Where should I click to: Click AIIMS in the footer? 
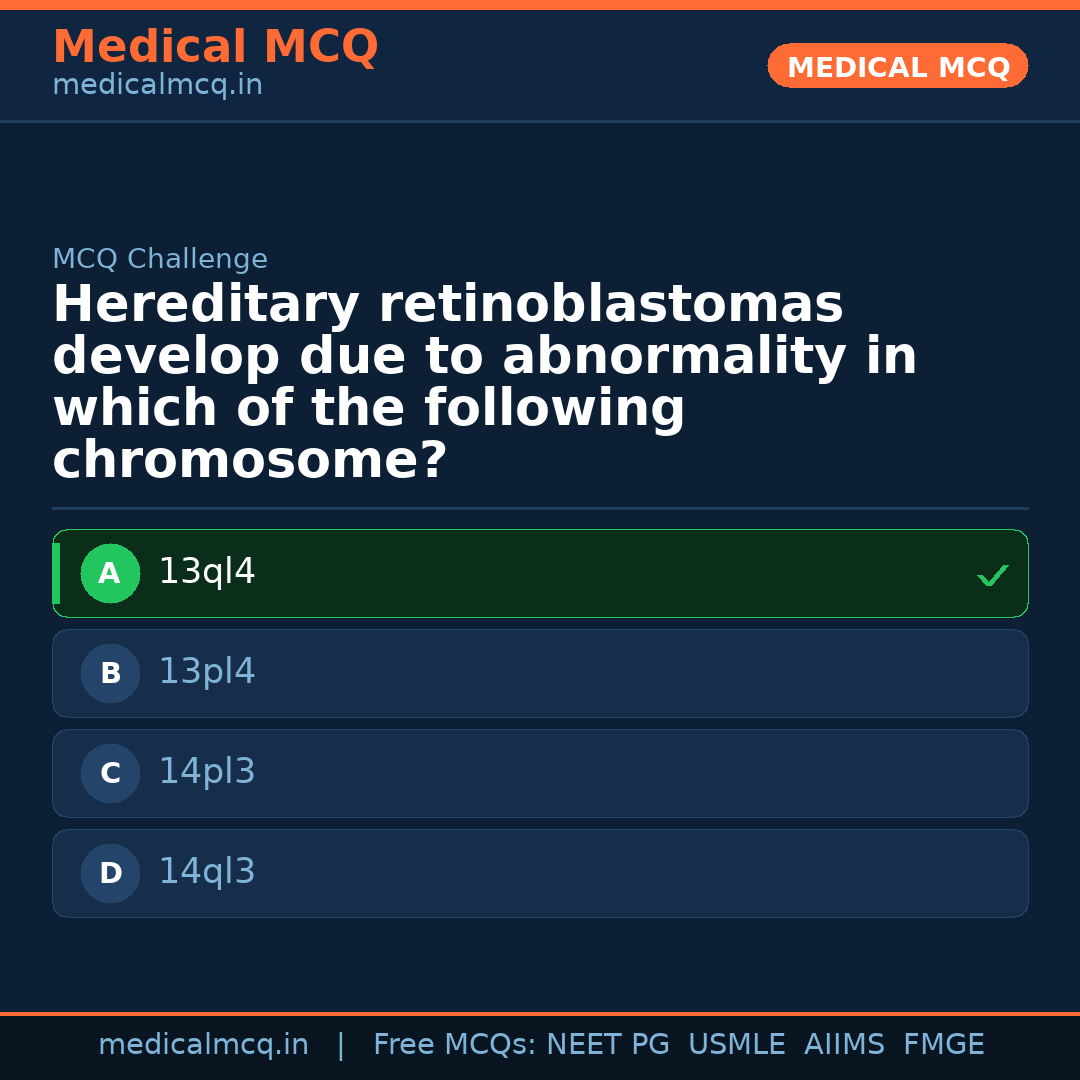point(844,1045)
